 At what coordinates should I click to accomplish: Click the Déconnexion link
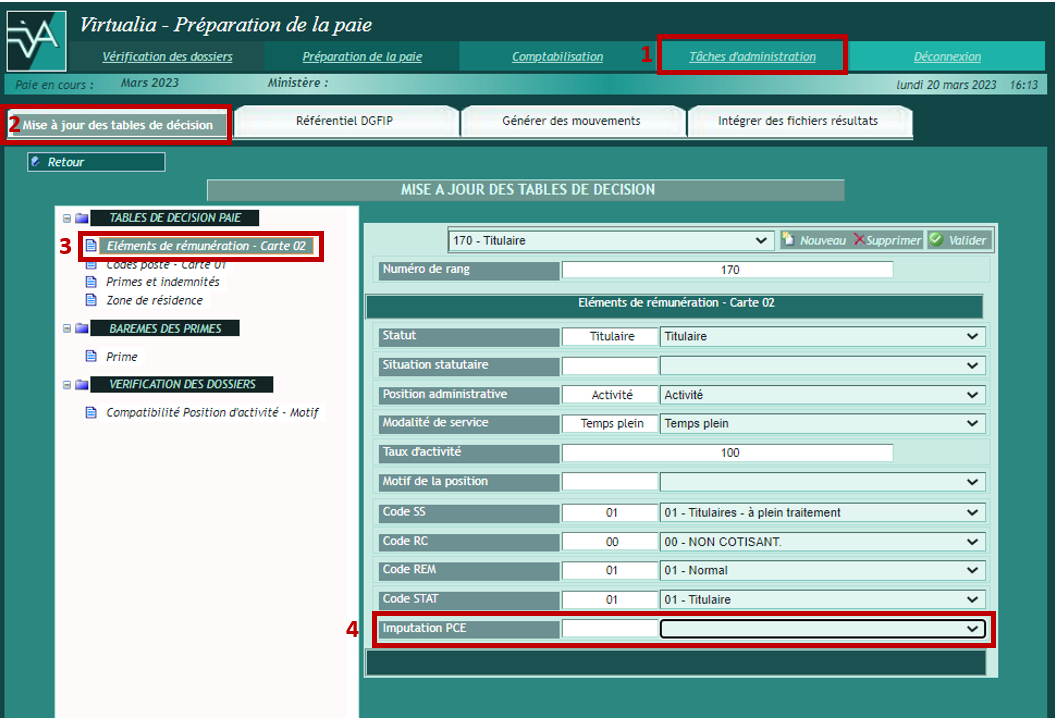click(x=946, y=57)
